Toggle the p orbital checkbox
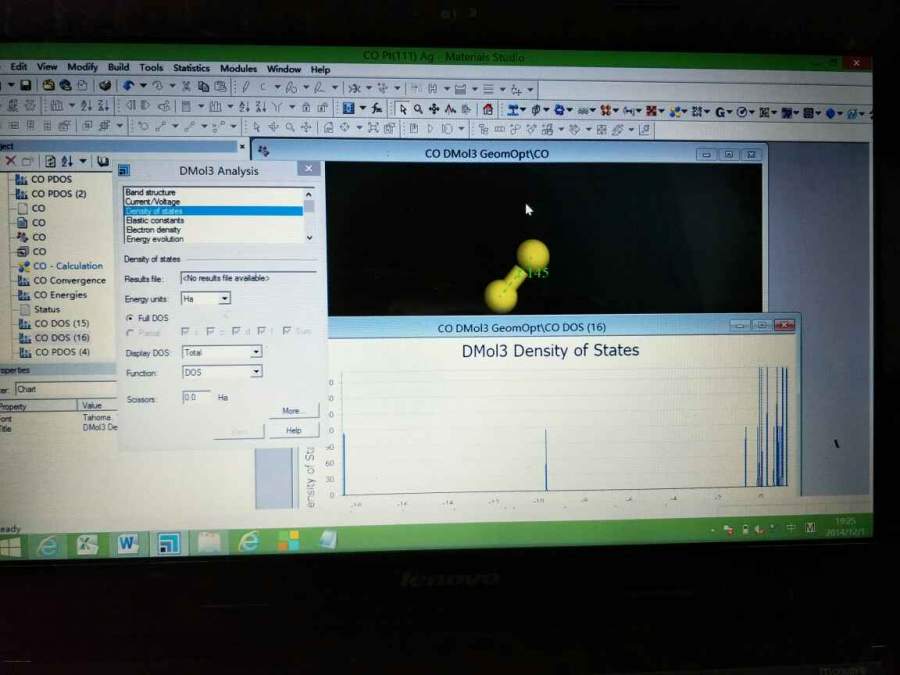 pyautogui.click(x=210, y=331)
